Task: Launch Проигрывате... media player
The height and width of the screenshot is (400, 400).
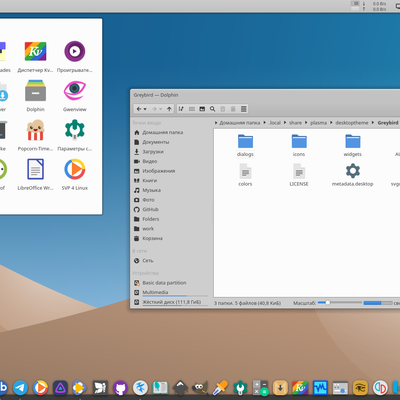Action: (x=75, y=57)
